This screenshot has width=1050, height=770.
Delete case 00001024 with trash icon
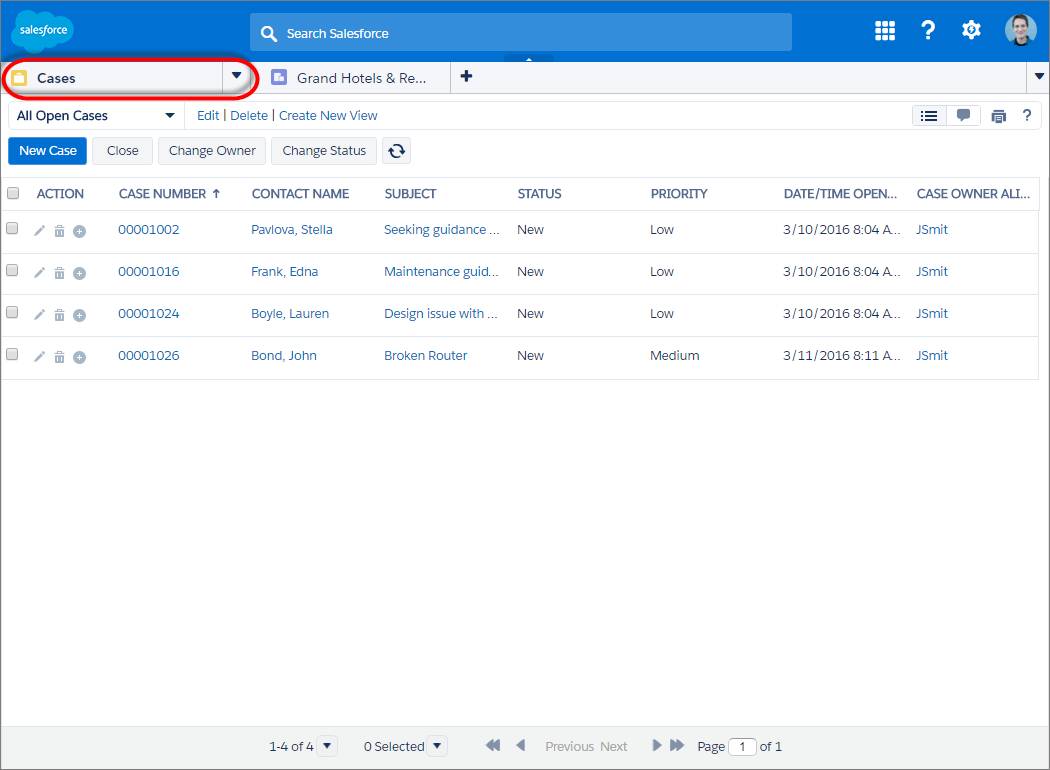(x=60, y=315)
